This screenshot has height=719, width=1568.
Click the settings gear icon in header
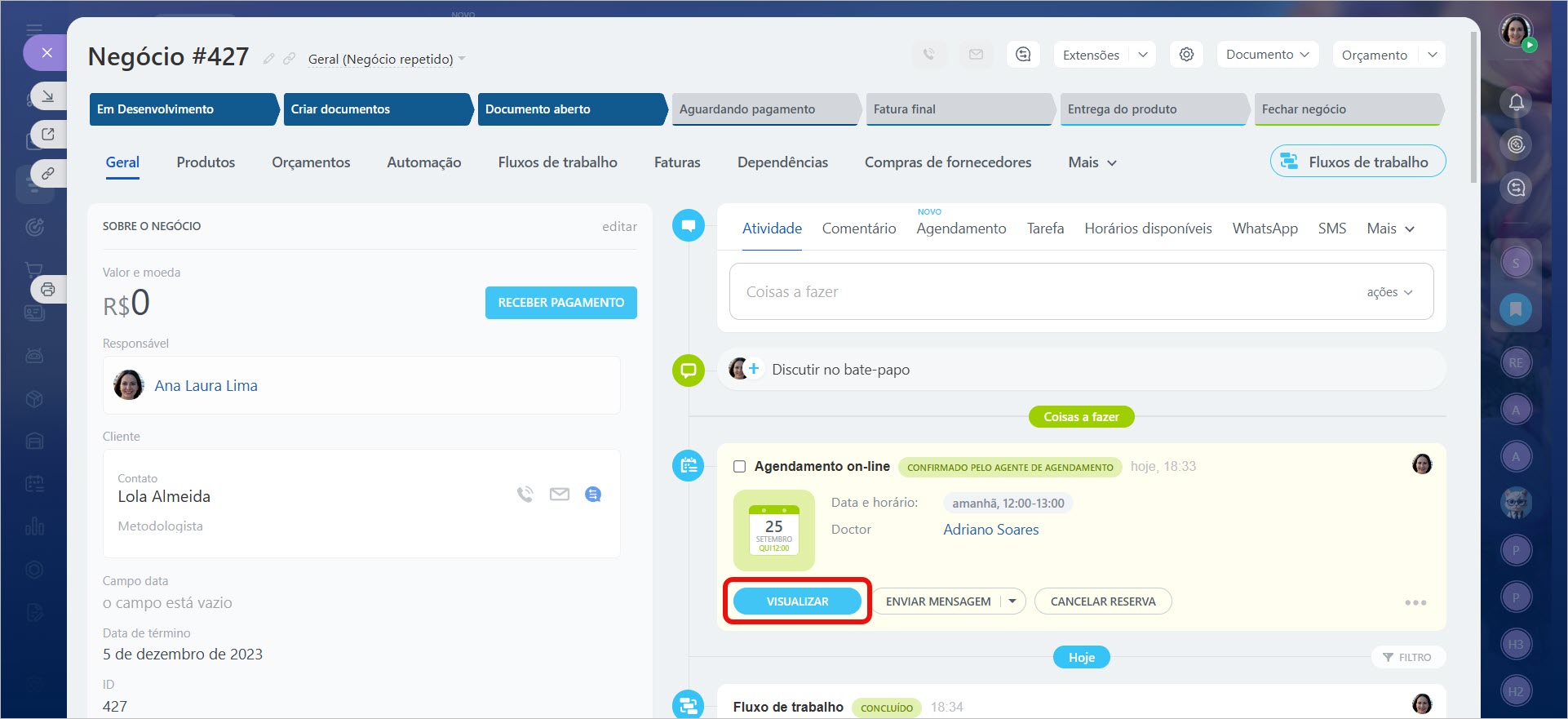click(x=1186, y=55)
